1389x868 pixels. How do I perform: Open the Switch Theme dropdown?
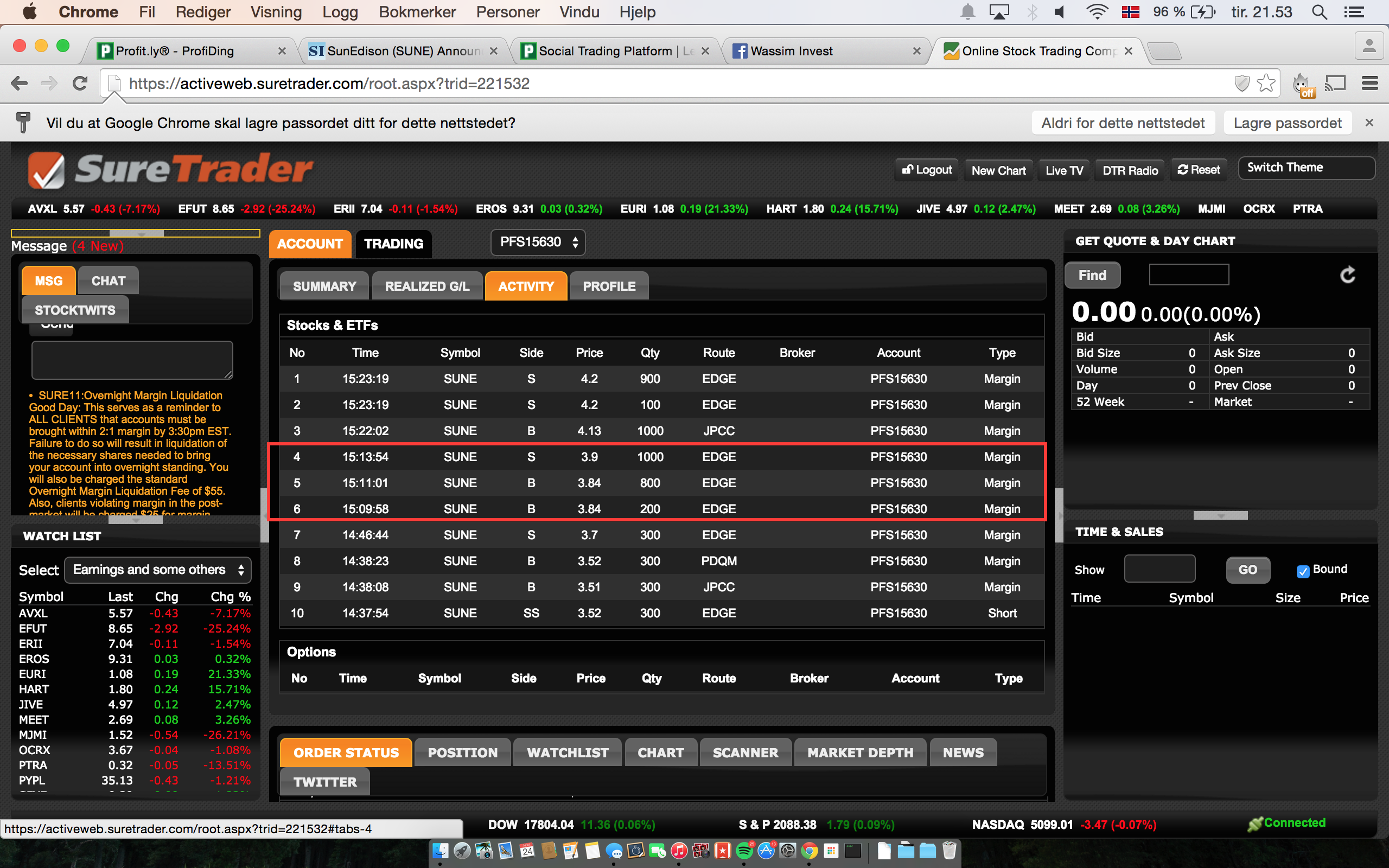1306,168
